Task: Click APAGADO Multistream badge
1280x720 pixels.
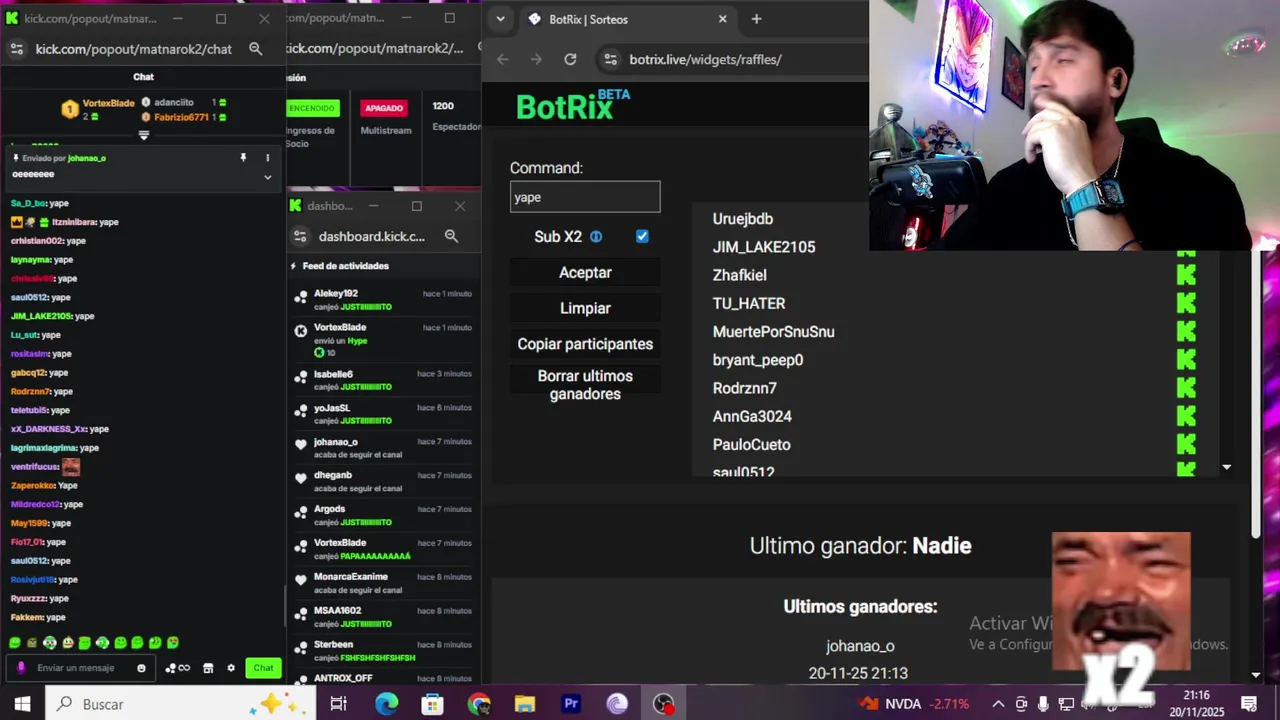Action: 384,108
